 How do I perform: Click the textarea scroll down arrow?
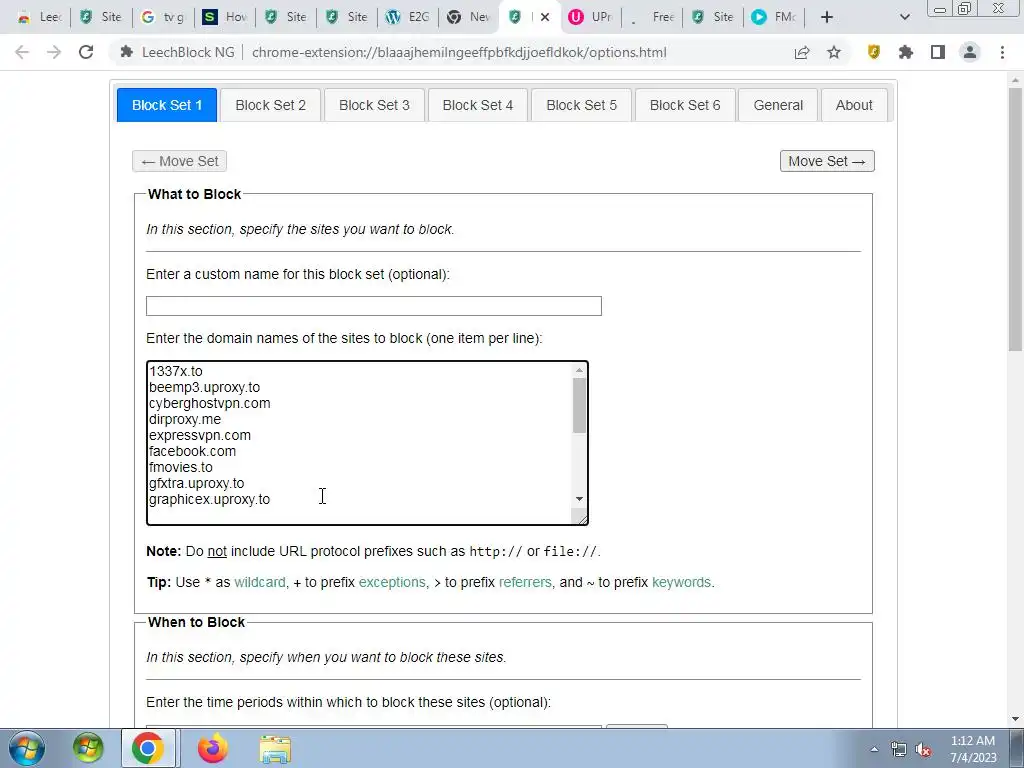[x=579, y=499]
